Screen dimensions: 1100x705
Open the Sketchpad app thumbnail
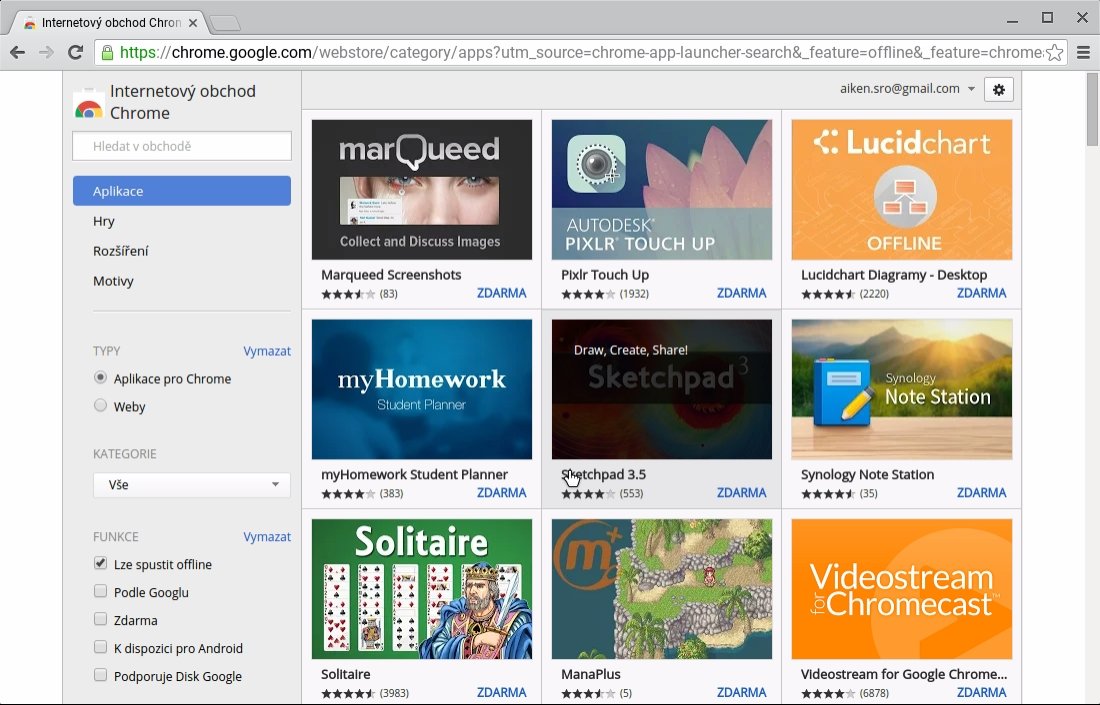pyautogui.click(x=662, y=389)
